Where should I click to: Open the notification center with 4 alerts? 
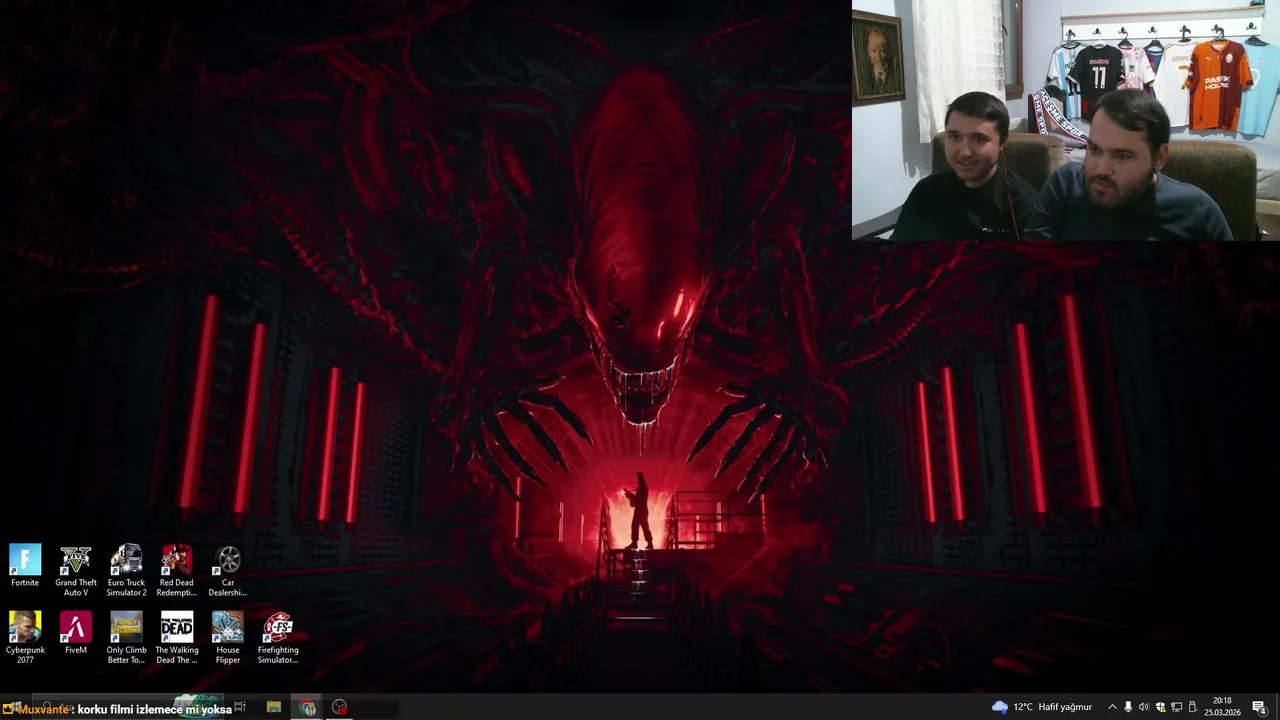(x=1259, y=707)
